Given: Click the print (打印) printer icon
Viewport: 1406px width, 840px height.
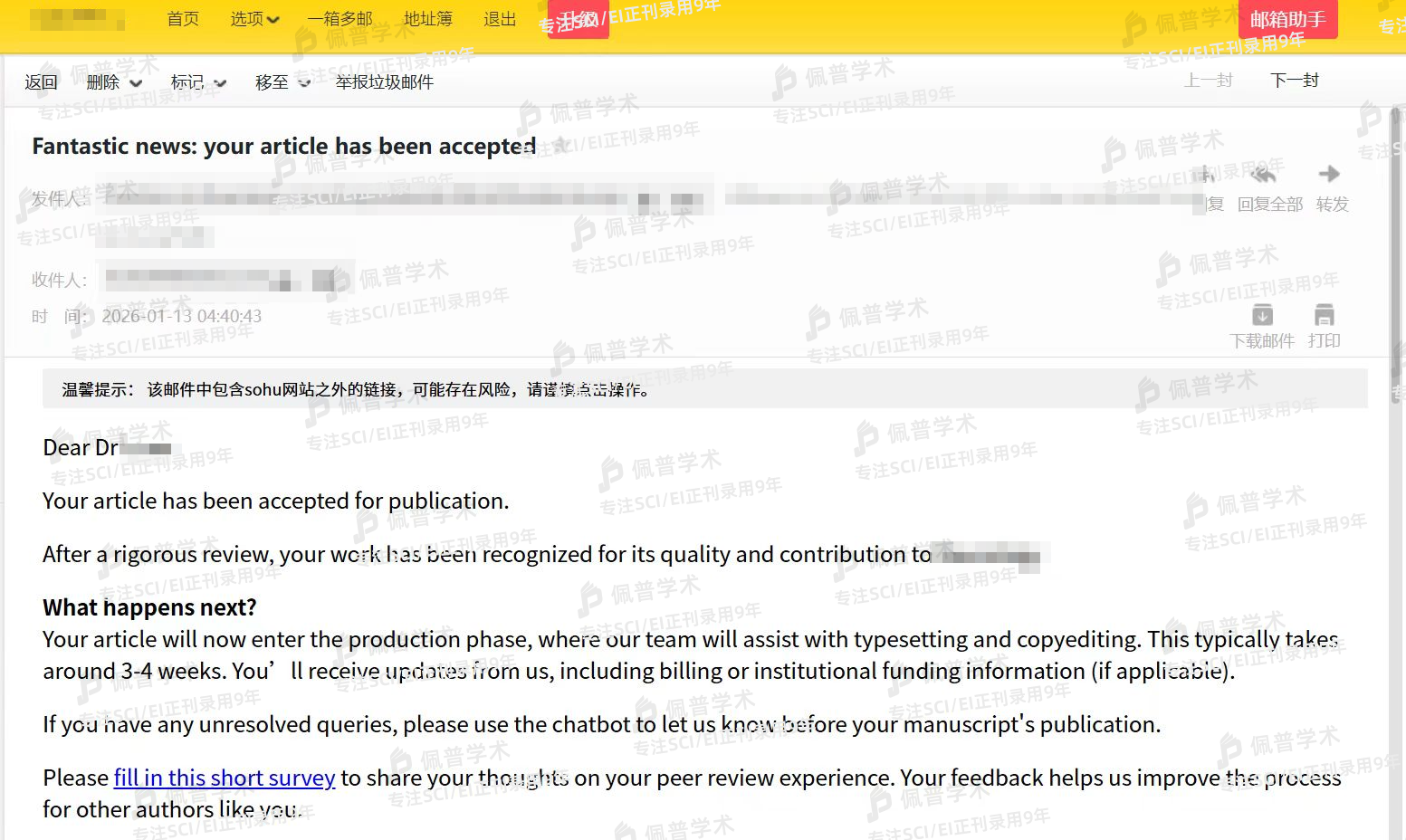Looking at the screenshot, I should click(x=1325, y=316).
